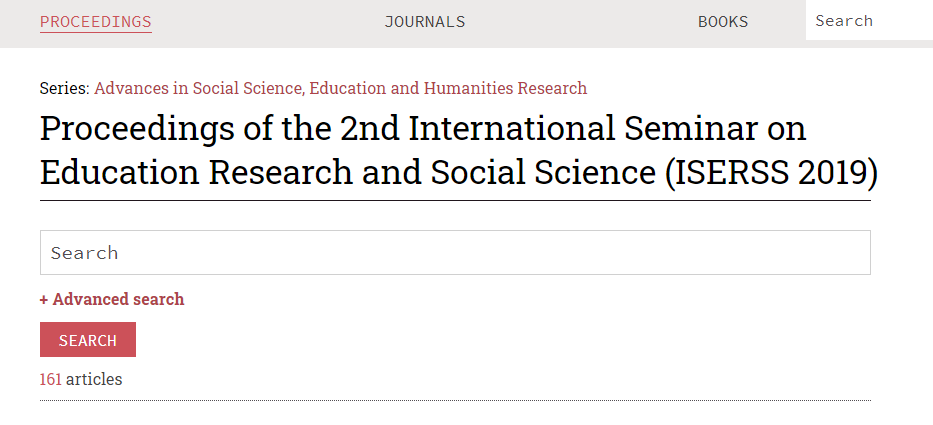Screen dimensions: 933x425
Task: Click the 'Series:' label text
Action: point(64,88)
